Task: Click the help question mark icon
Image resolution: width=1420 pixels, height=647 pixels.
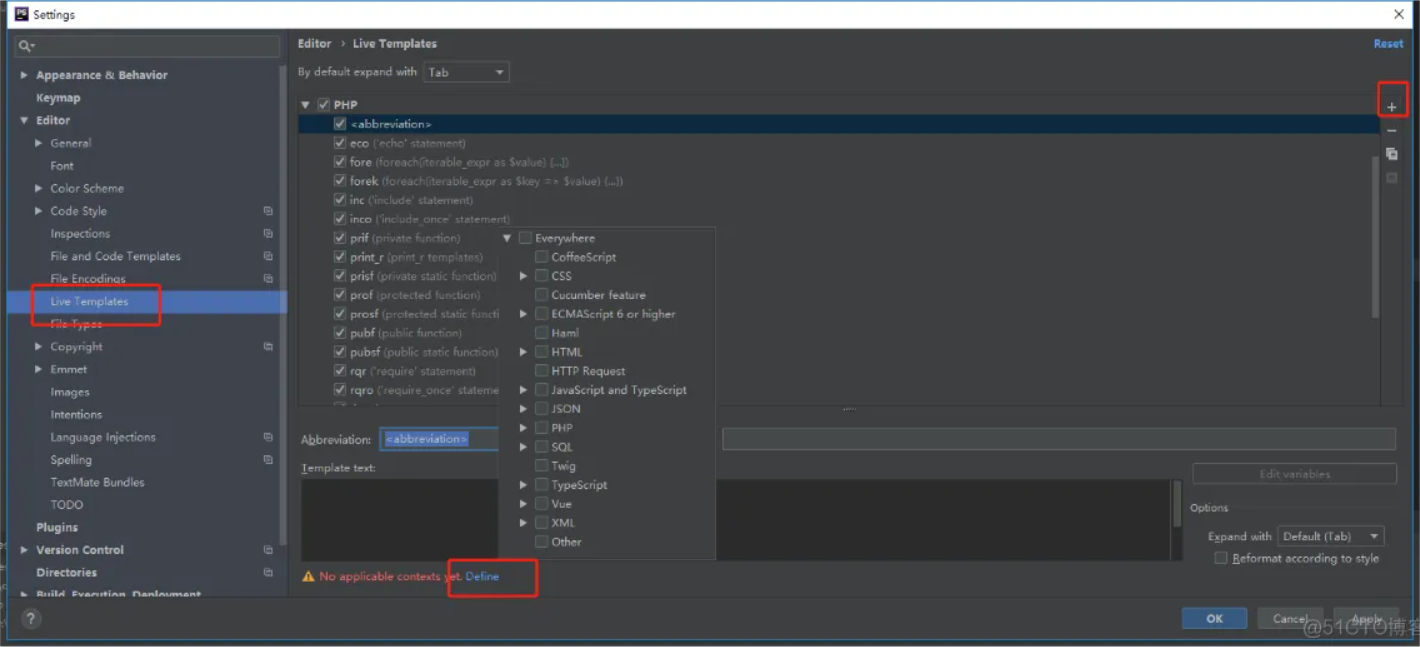Action: click(31, 619)
